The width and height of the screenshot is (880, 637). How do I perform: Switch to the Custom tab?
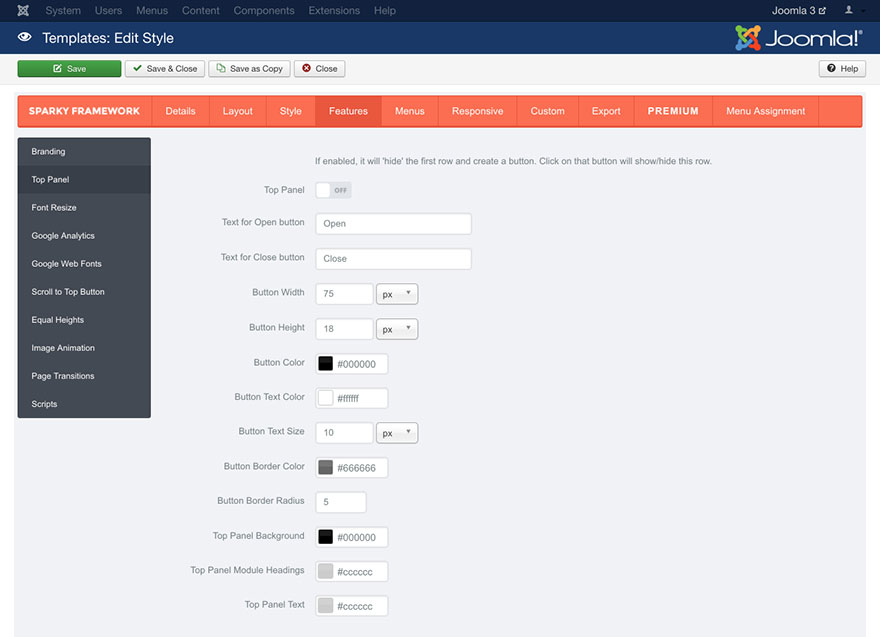coord(548,111)
